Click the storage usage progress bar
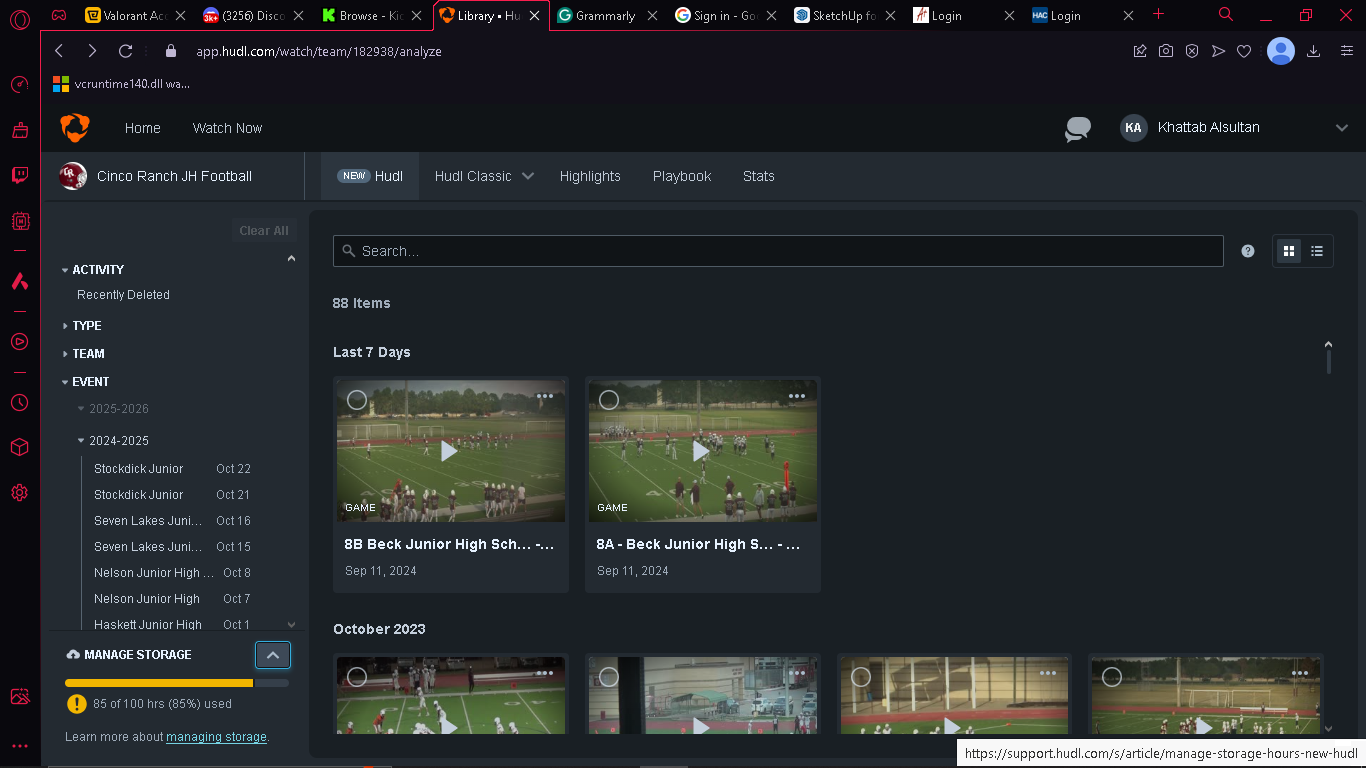Viewport: 1366px width, 768px height. pyautogui.click(x=177, y=683)
